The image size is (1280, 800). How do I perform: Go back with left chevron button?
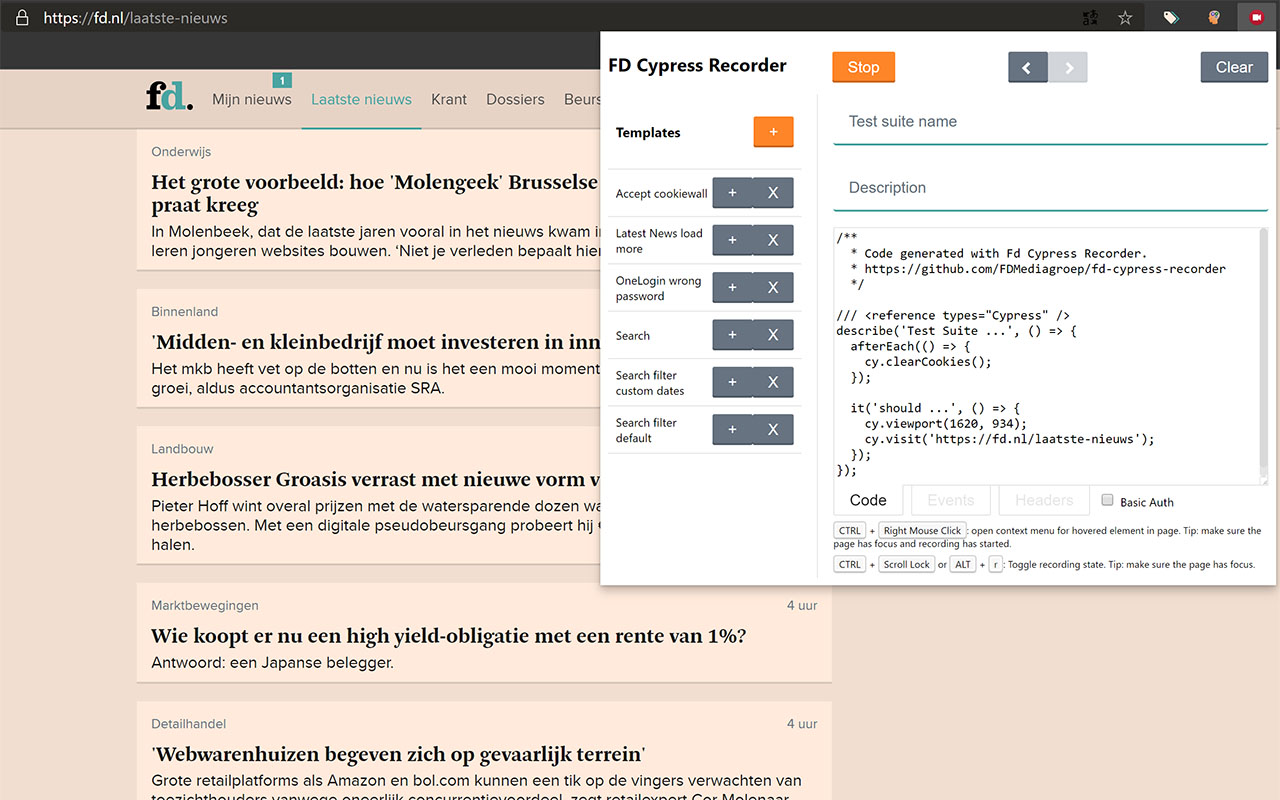(1027, 67)
